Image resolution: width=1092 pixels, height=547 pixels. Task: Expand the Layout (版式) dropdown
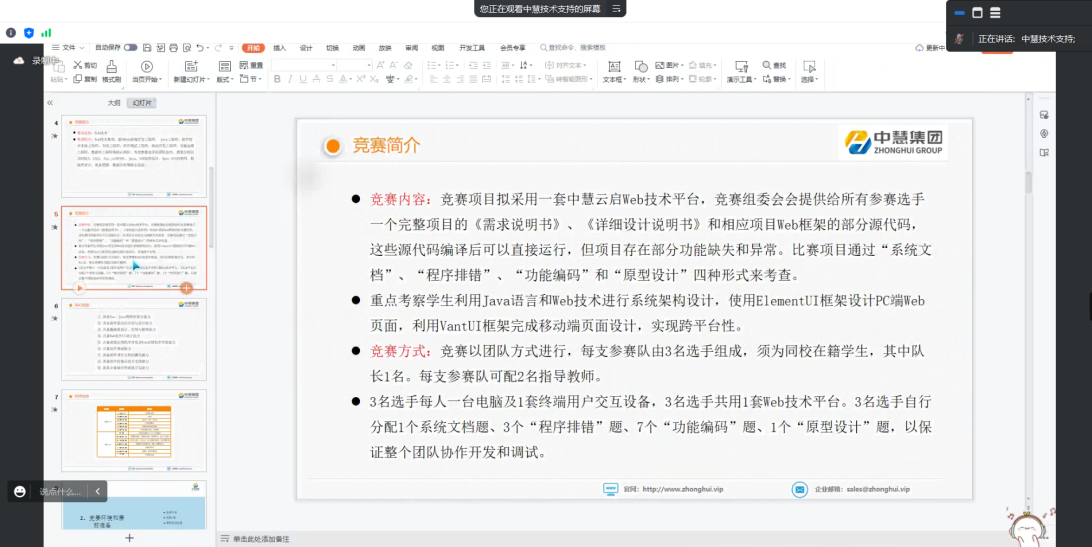[232, 80]
